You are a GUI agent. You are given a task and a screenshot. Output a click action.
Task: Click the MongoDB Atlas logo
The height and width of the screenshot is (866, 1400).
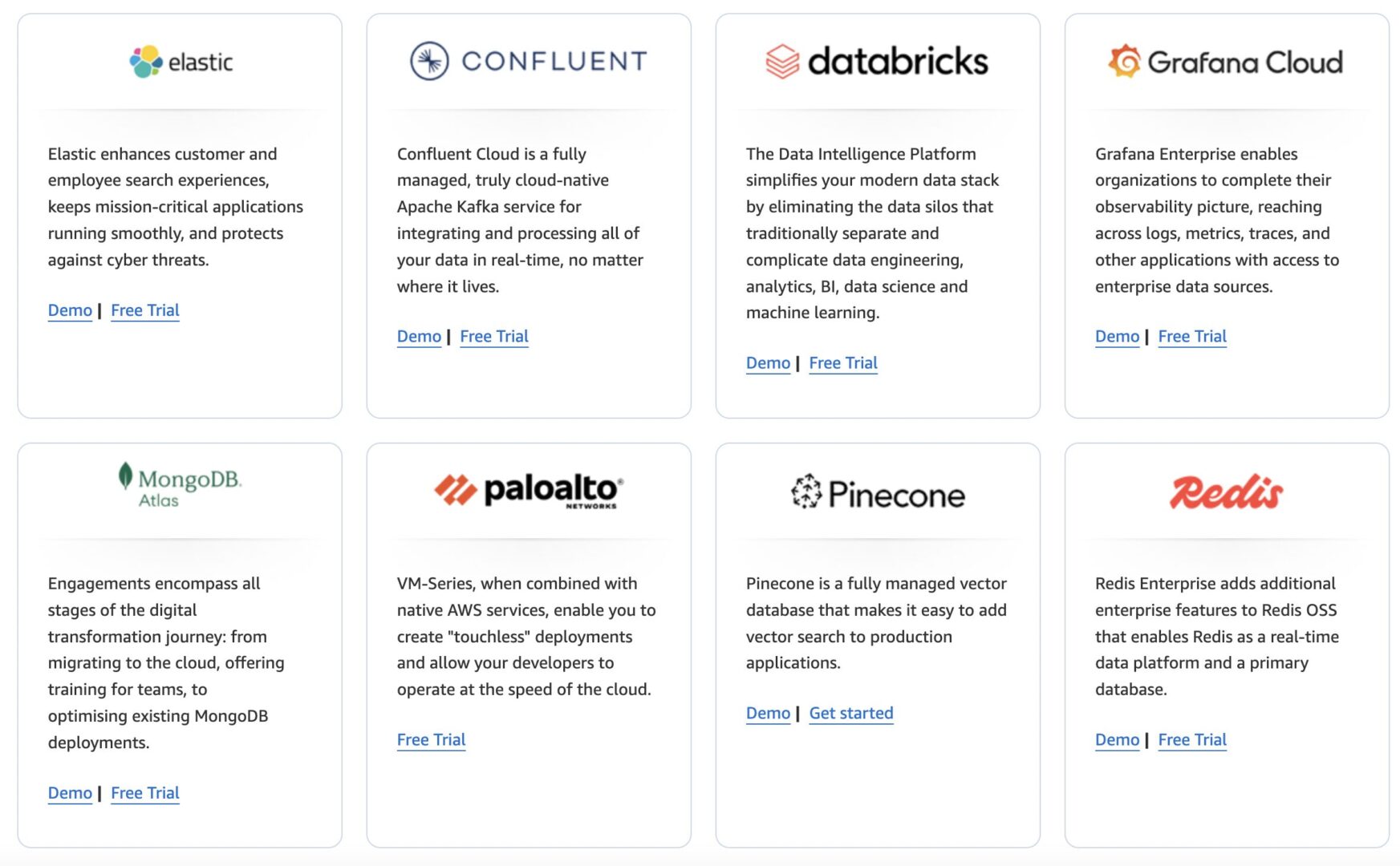click(x=180, y=486)
